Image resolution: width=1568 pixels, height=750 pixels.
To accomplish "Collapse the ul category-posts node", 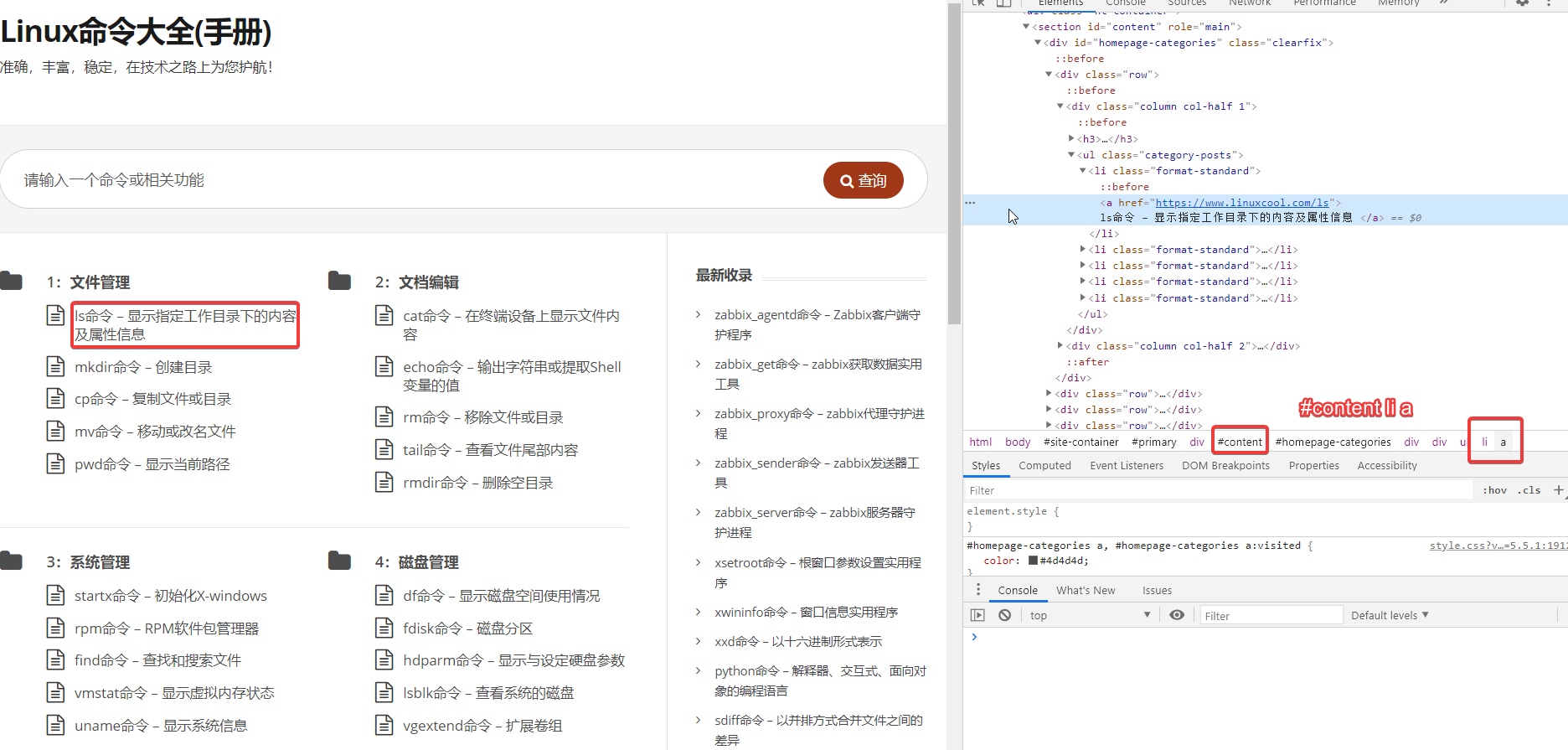I will point(1071,155).
